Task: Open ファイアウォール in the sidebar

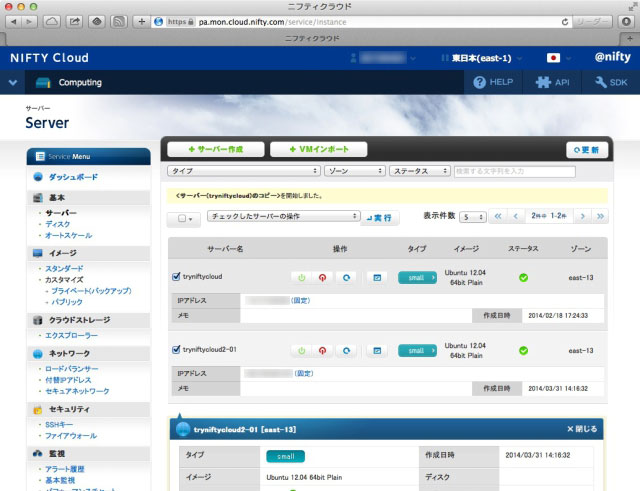Action: [x=71, y=436]
